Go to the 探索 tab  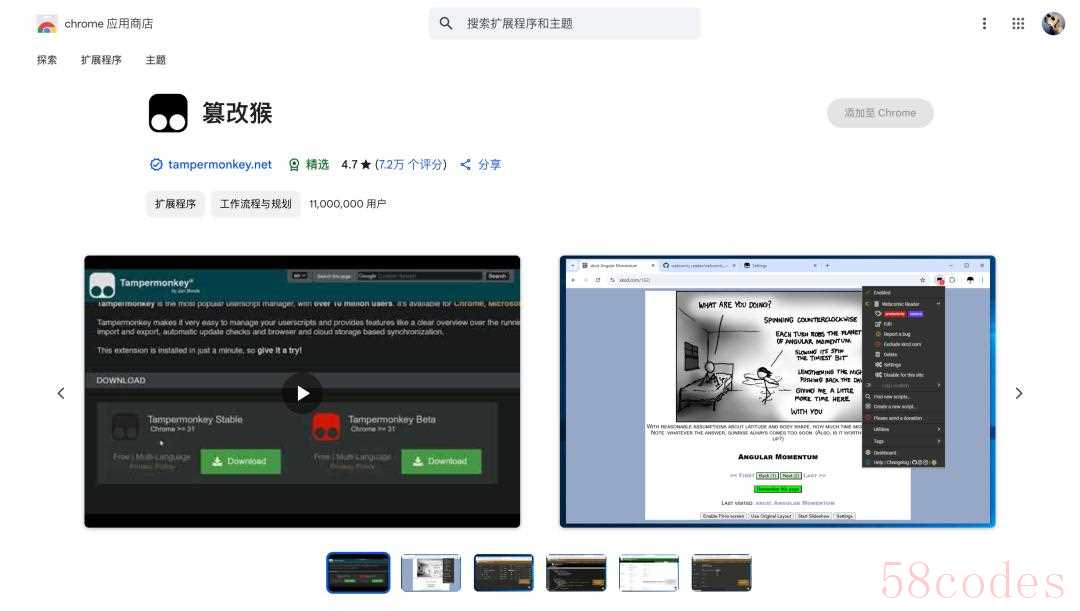click(47, 60)
